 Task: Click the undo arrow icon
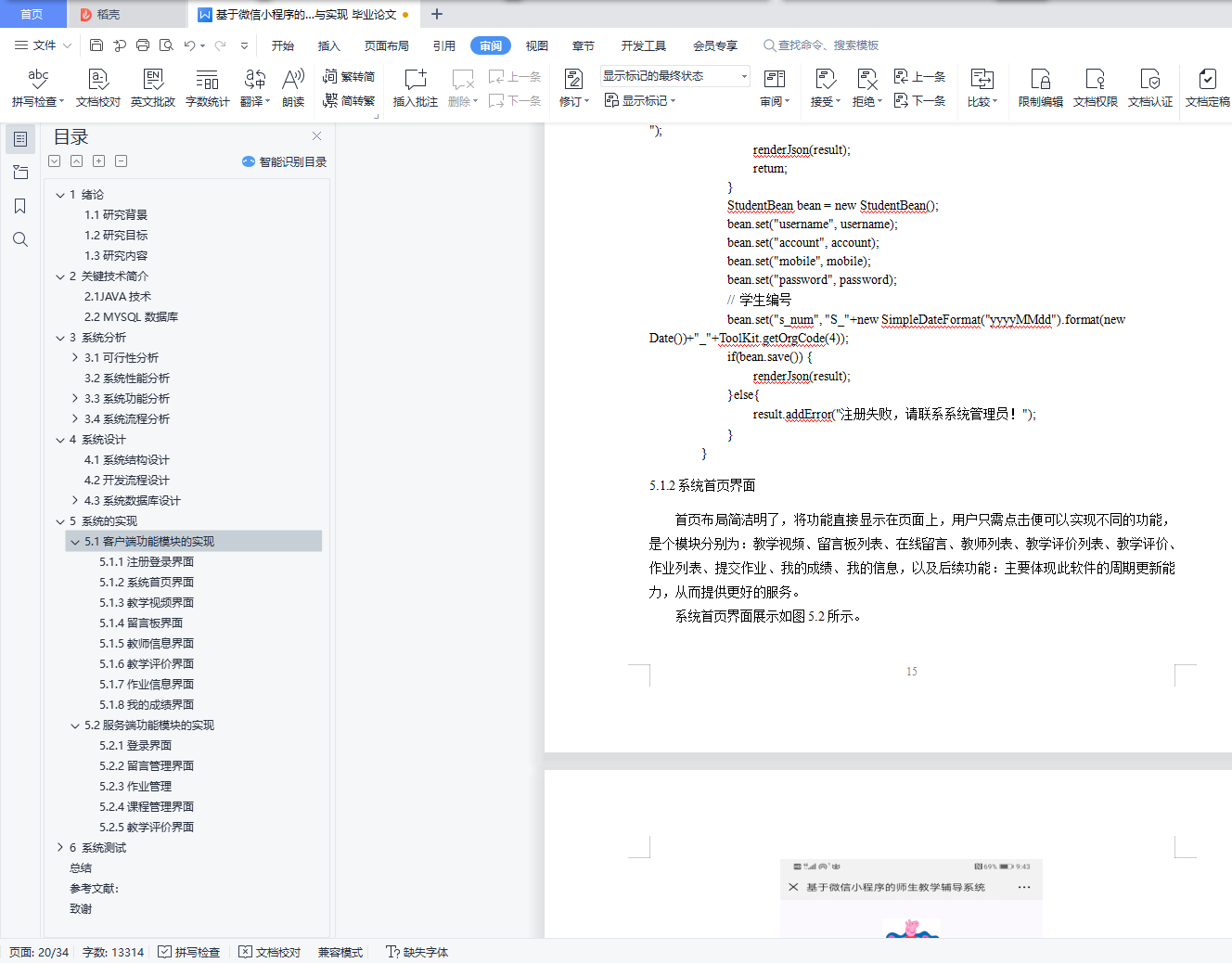tap(189, 45)
